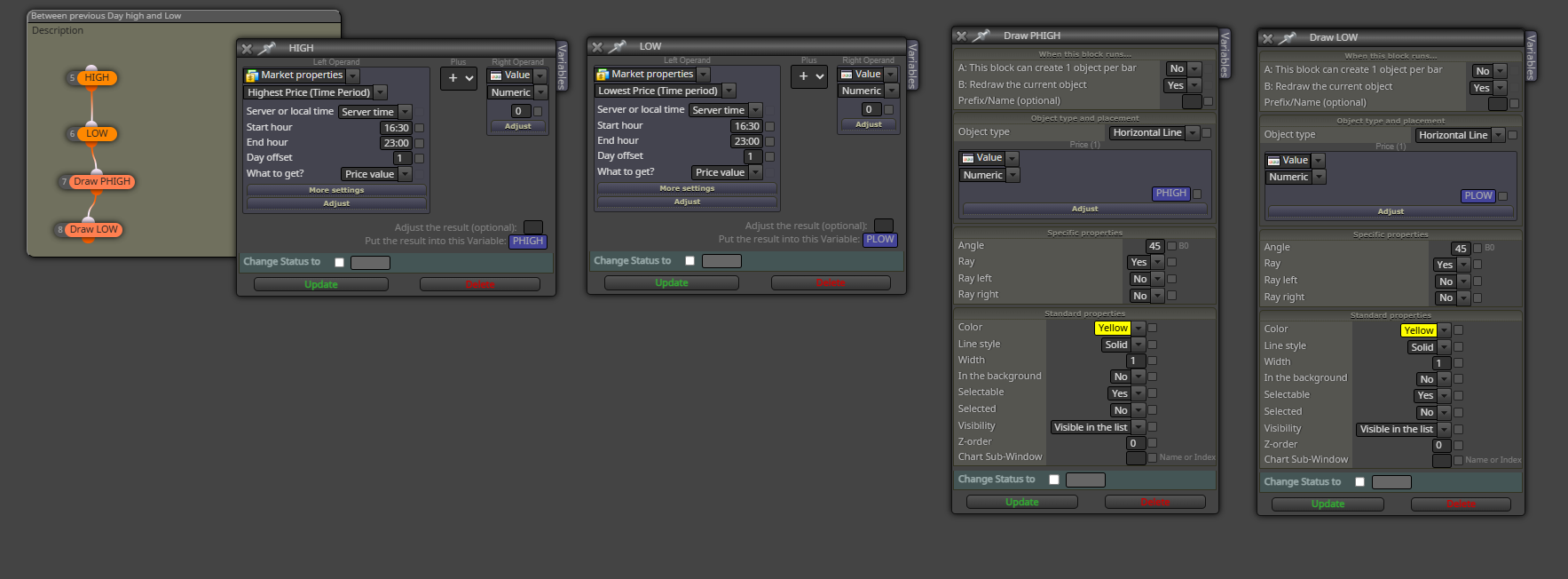Screen dimensions: 1568x579
Task: Open Yellow color selector in Draw PHIGH
Action: click(1120, 328)
